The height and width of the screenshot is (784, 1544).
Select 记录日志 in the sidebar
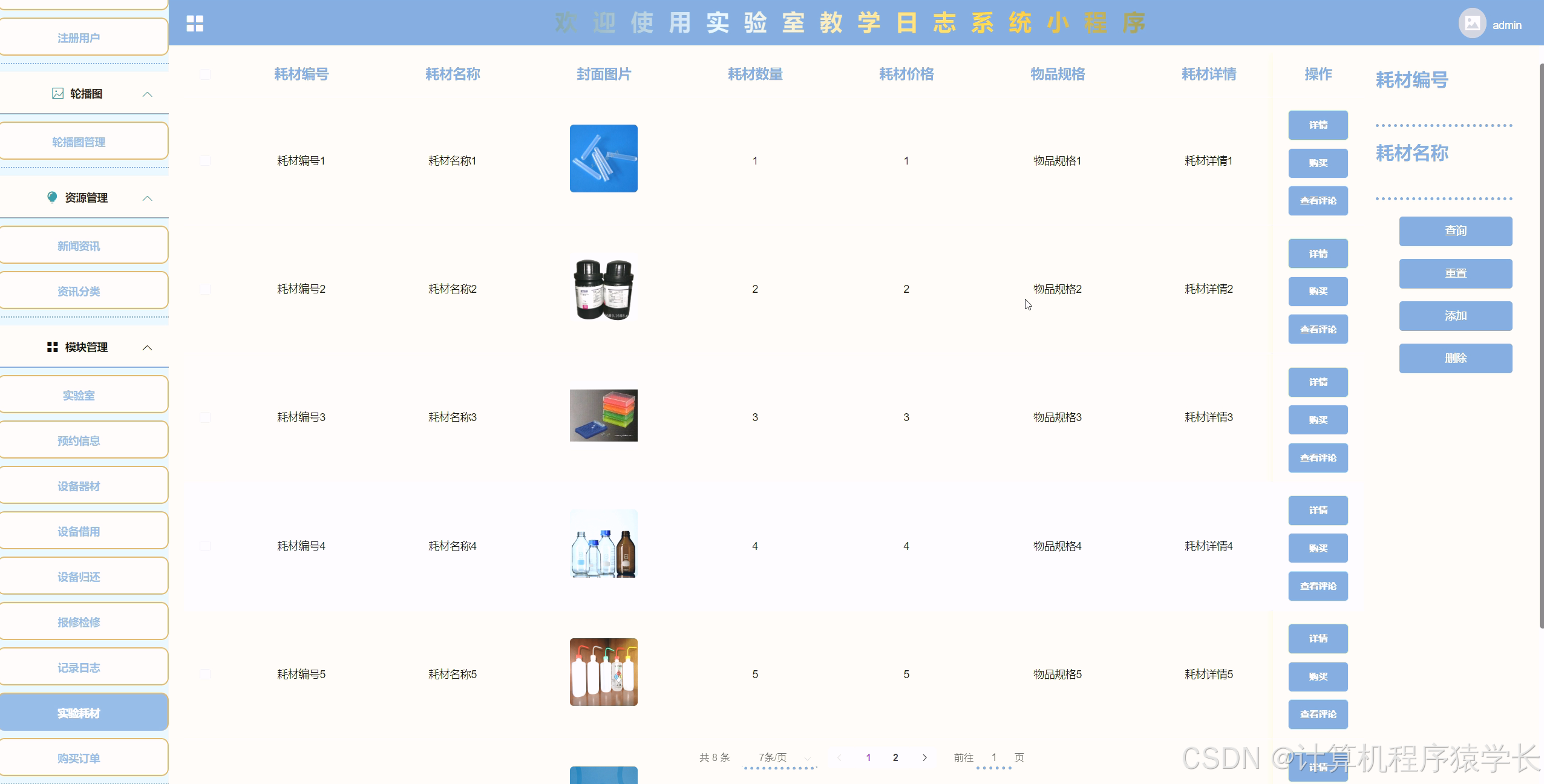pyautogui.click(x=83, y=667)
